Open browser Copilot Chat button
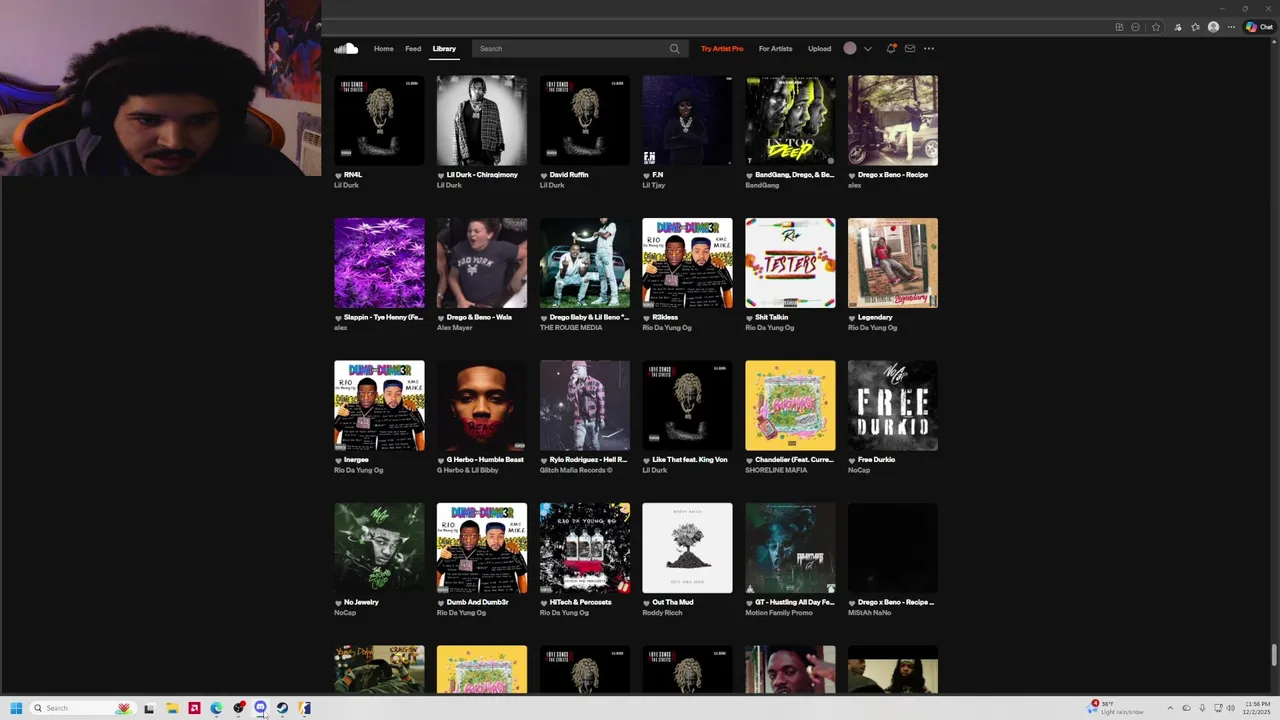This screenshot has height=720, width=1280. pos(1258,27)
